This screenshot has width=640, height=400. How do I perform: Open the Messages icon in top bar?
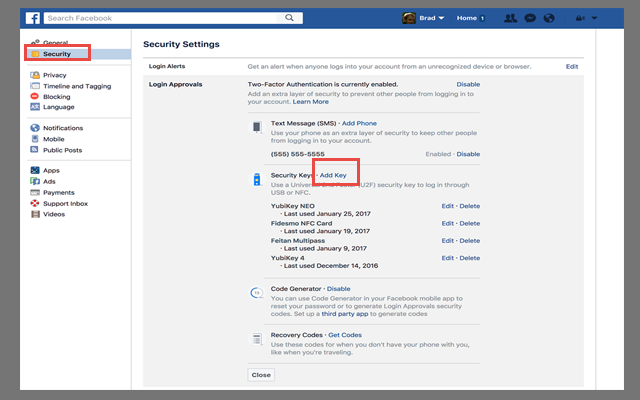point(529,18)
